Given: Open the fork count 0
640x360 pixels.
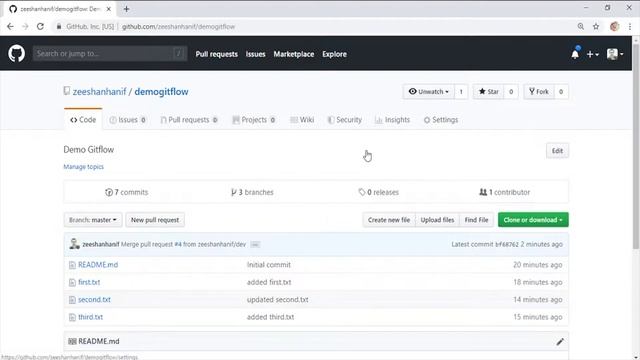Looking at the screenshot, I should (561, 92).
